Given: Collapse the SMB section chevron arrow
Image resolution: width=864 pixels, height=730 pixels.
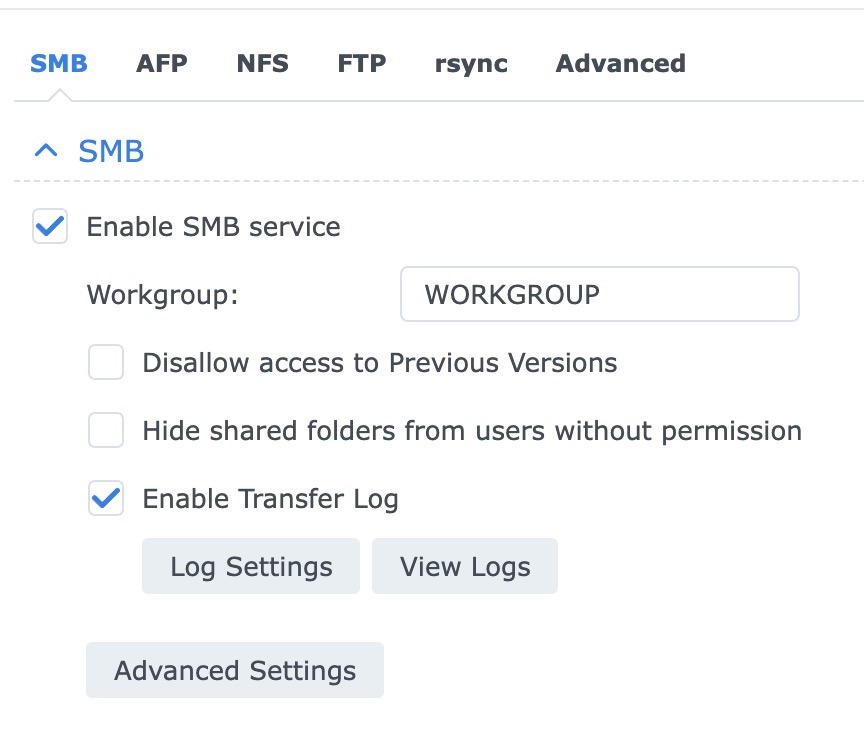Looking at the screenshot, I should 46,151.
